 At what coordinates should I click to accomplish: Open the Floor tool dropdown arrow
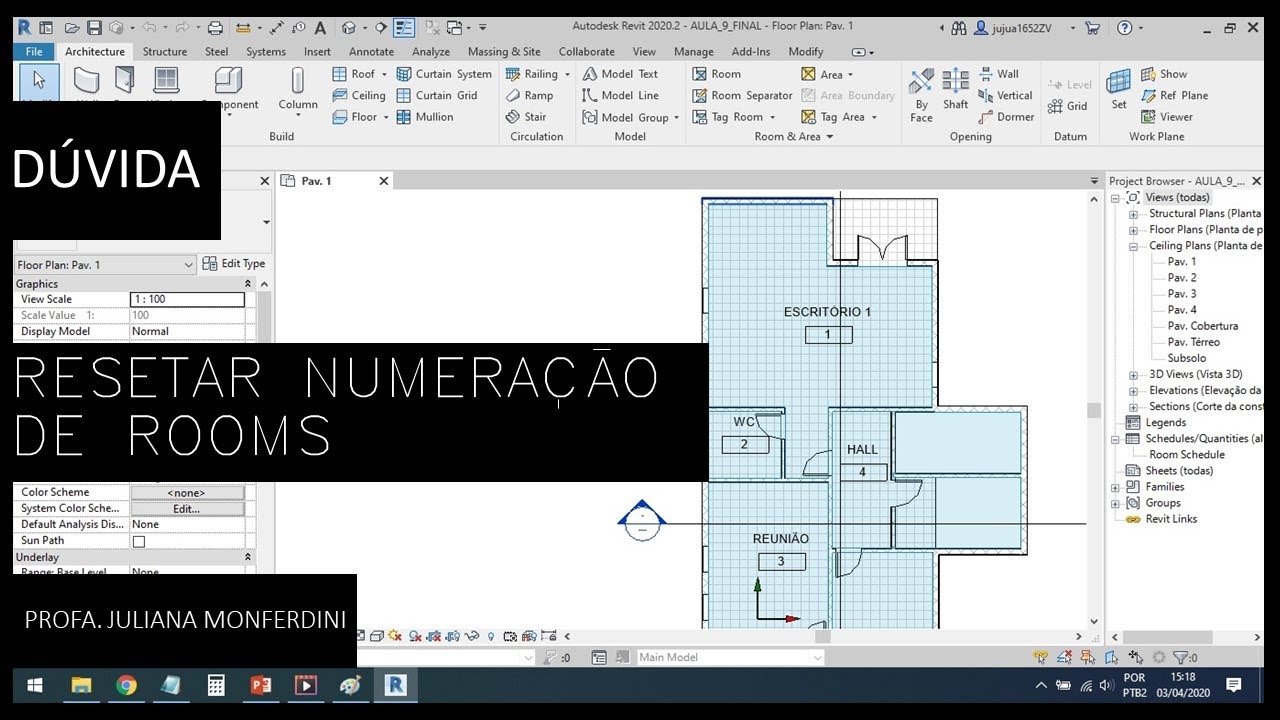tap(384, 117)
